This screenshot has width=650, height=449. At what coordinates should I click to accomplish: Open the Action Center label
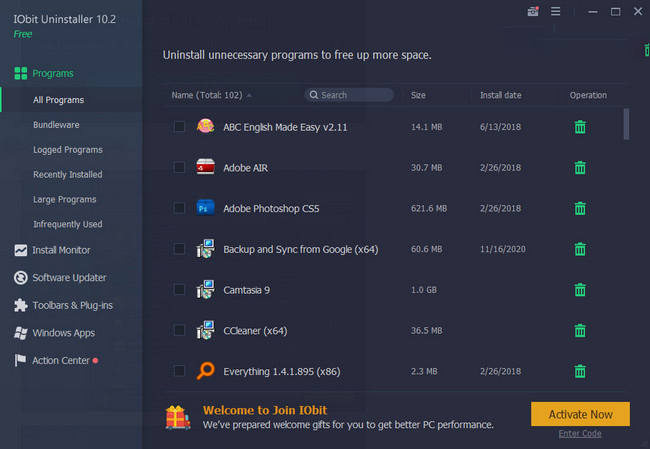tap(61, 361)
